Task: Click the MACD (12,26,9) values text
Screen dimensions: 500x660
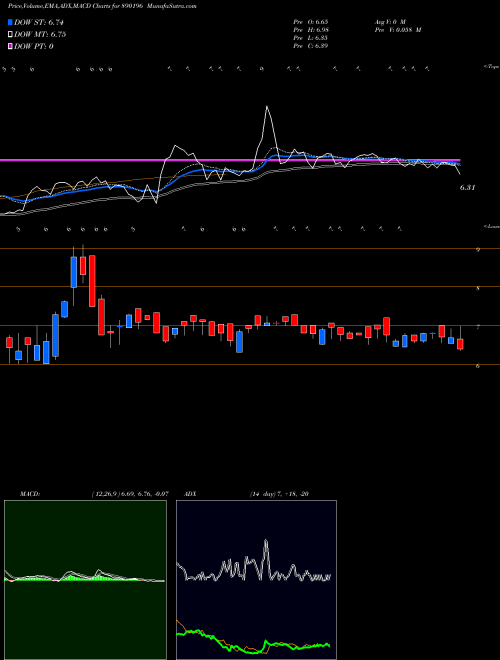Action: pos(129,494)
